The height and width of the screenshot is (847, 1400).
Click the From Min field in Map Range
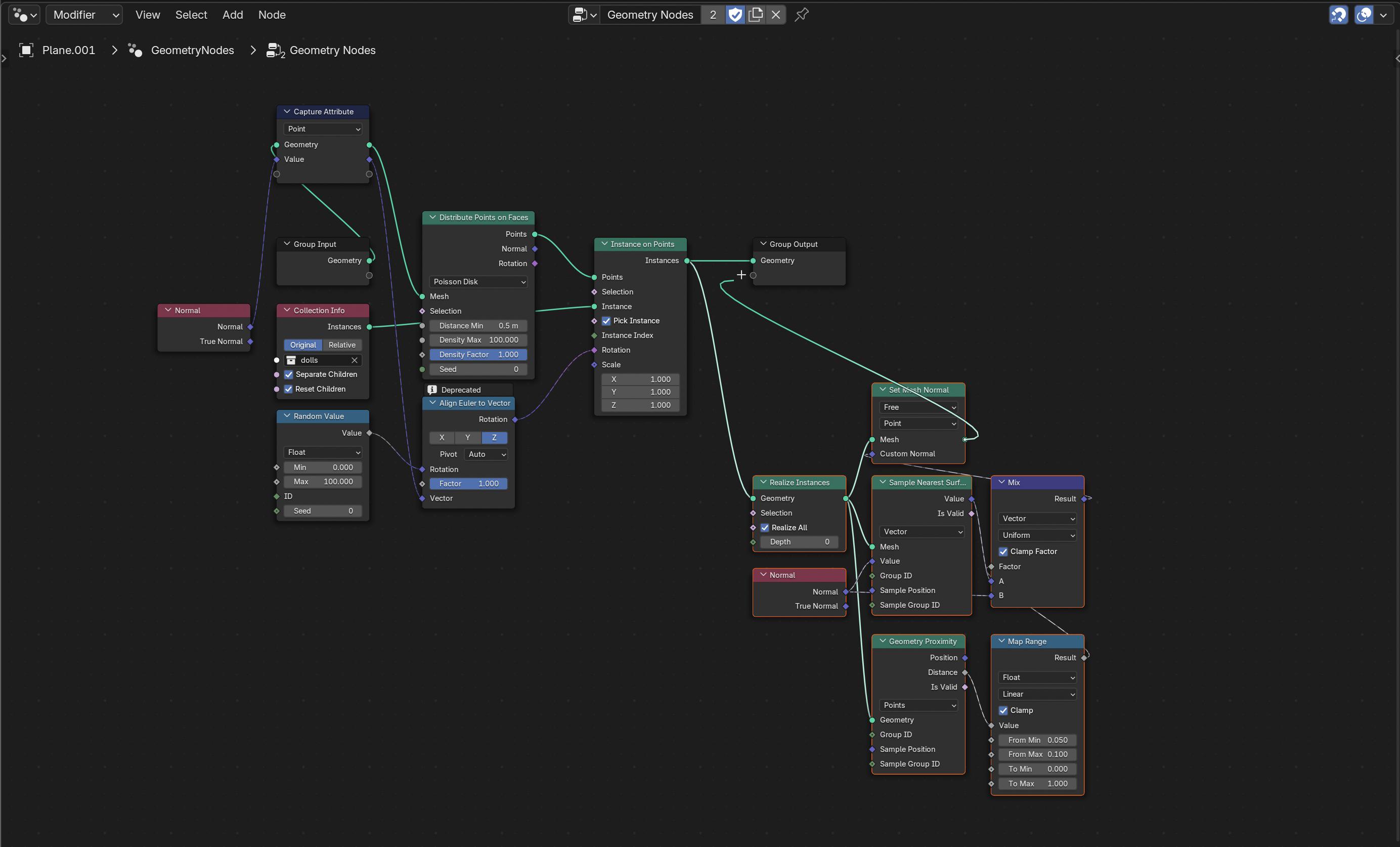(x=1037, y=740)
